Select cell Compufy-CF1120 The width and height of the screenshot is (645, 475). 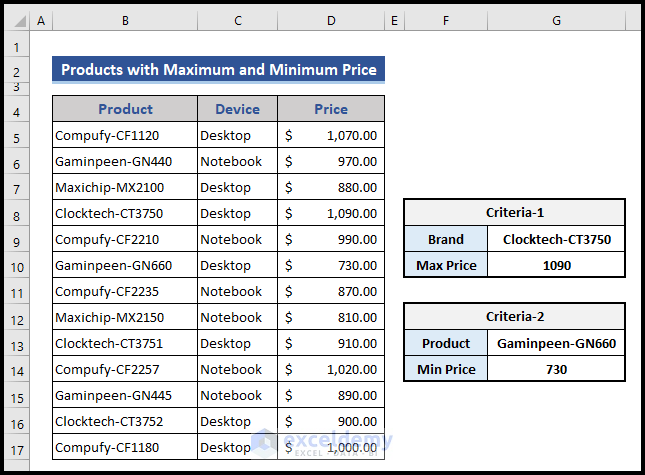click(125, 135)
